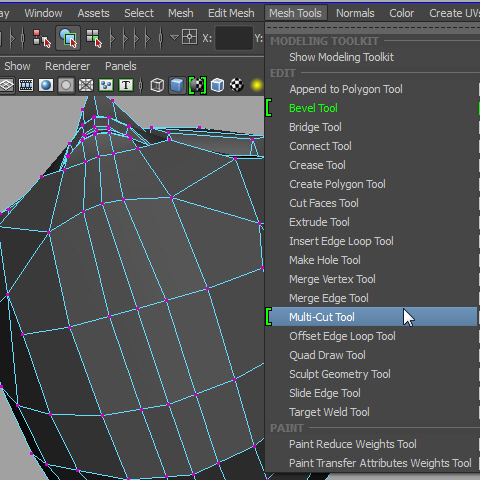
Task: Click the blue sphere shading icon
Action: [46, 85]
